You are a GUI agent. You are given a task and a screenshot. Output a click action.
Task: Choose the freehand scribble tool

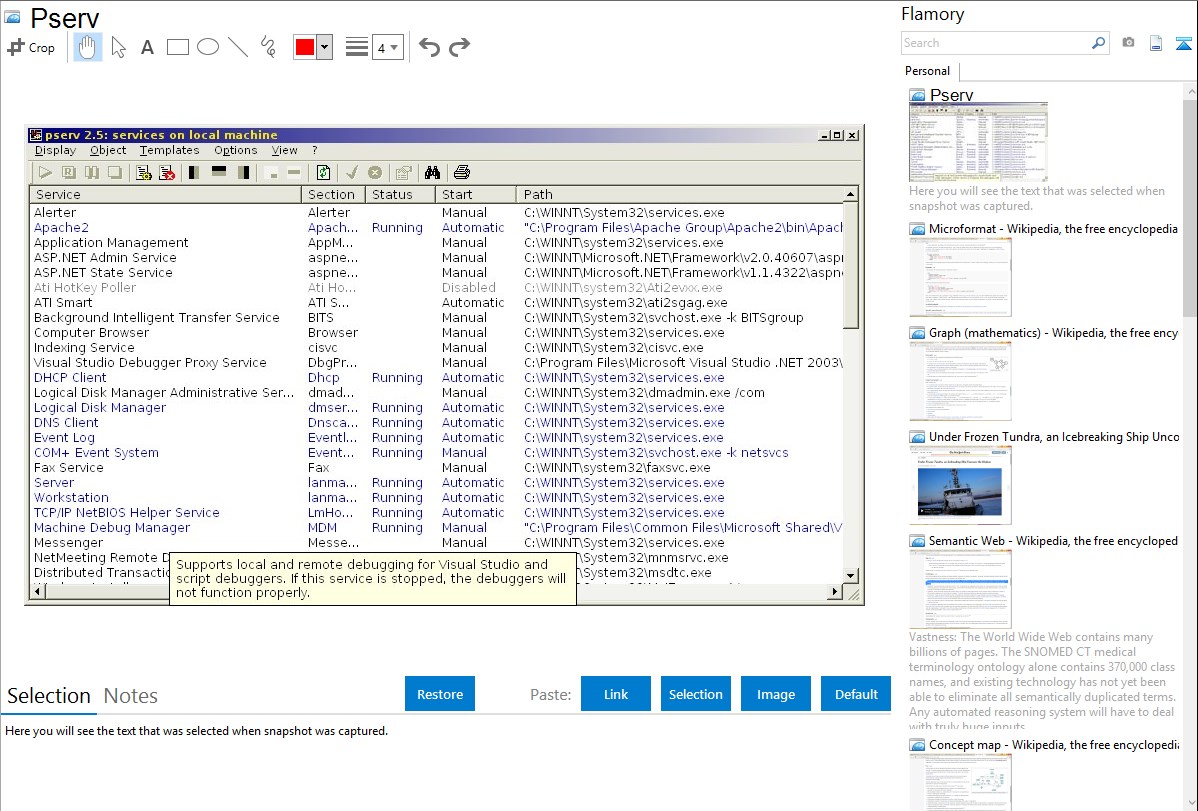268,47
